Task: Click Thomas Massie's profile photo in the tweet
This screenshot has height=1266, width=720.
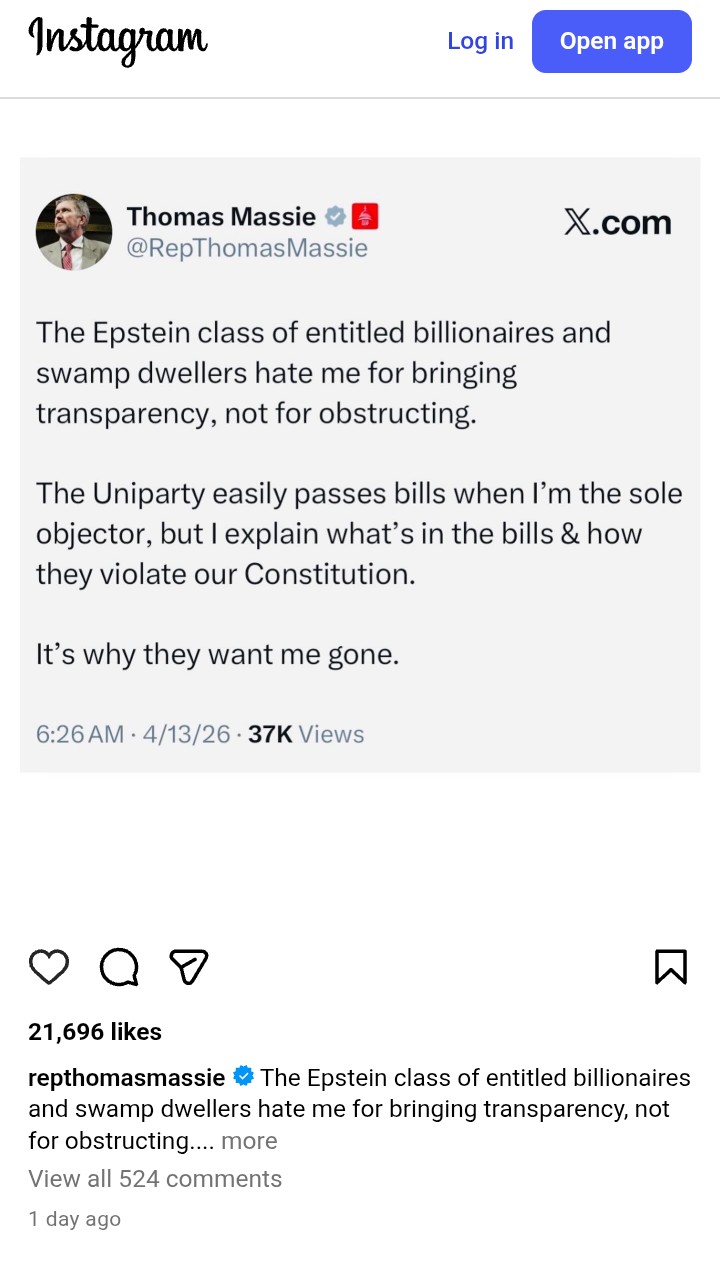Action: (x=74, y=232)
